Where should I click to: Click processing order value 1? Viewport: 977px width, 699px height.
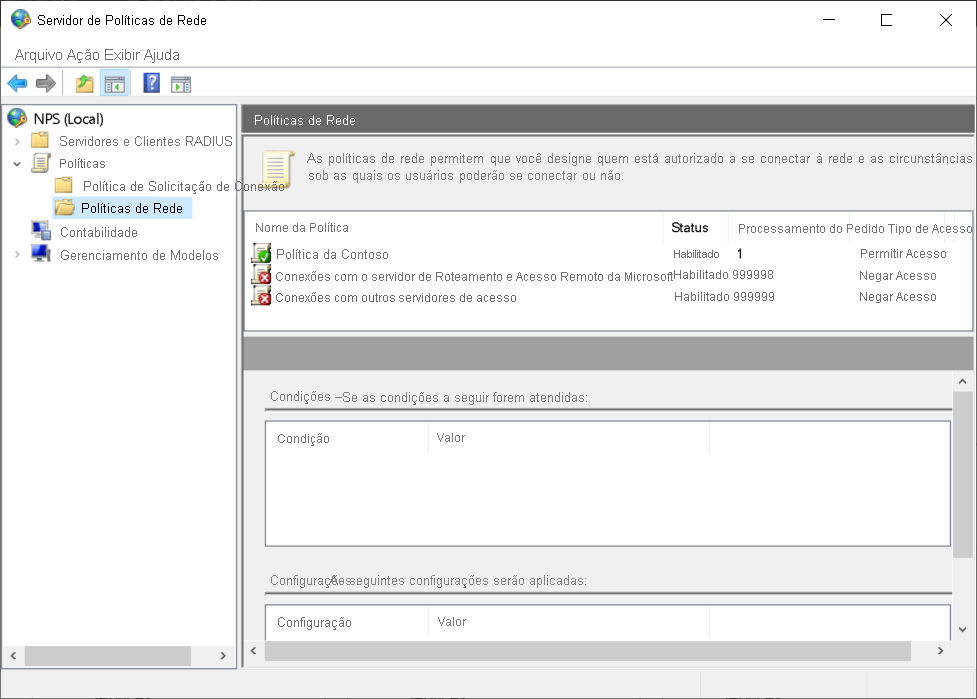pos(740,254)
